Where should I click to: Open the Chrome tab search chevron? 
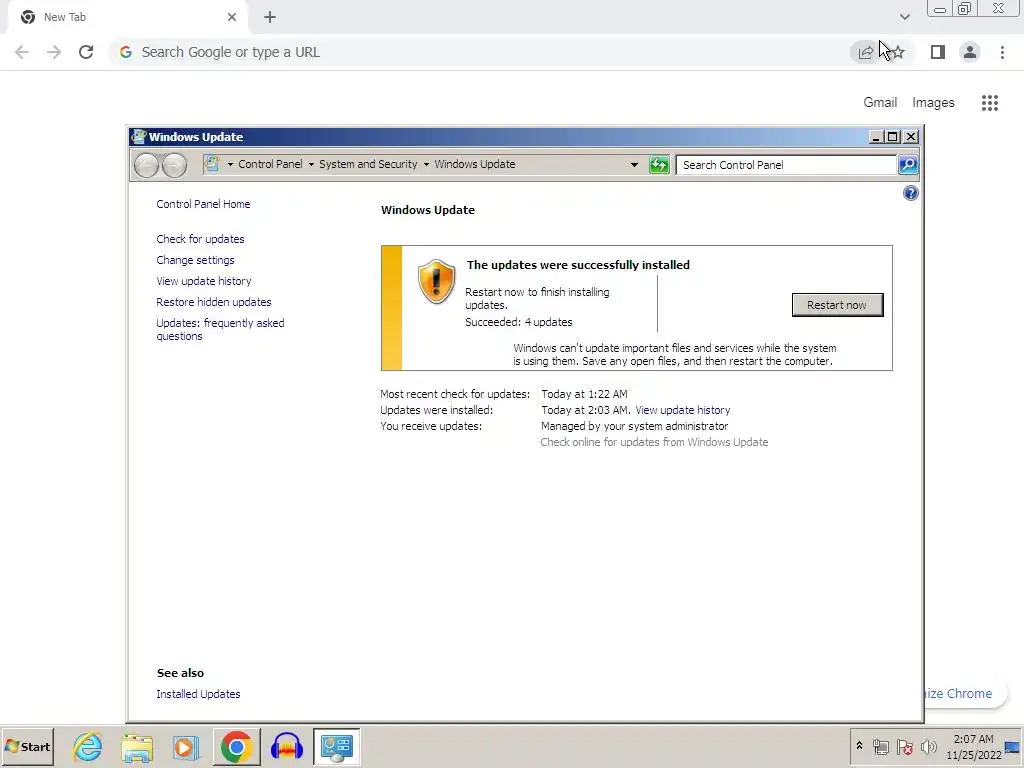point(904,17)
